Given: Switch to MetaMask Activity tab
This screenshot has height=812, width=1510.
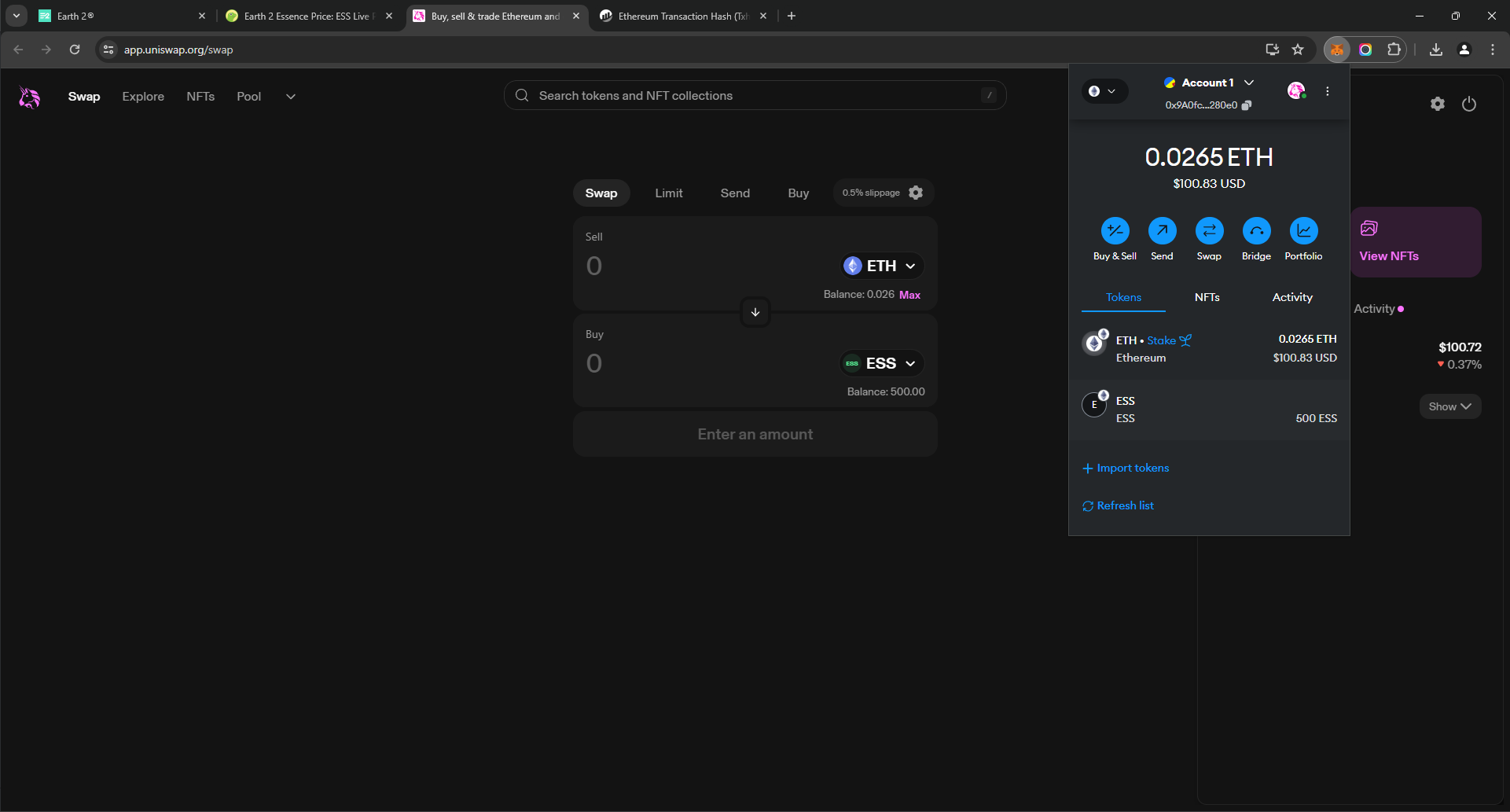Looking at the screenshot, I should coord(1292,297).
